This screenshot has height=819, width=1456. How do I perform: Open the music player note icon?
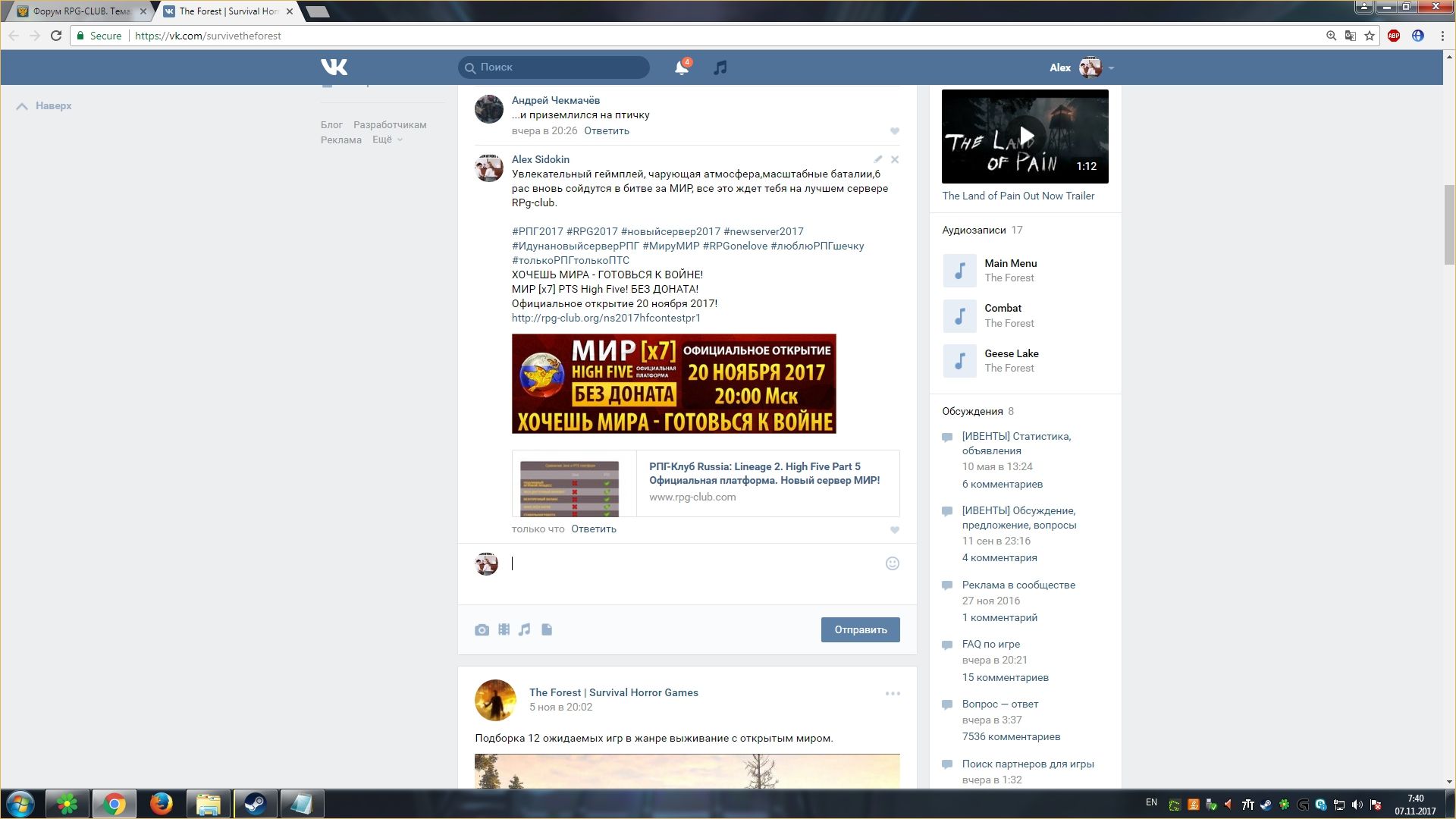tap(720, 67)
